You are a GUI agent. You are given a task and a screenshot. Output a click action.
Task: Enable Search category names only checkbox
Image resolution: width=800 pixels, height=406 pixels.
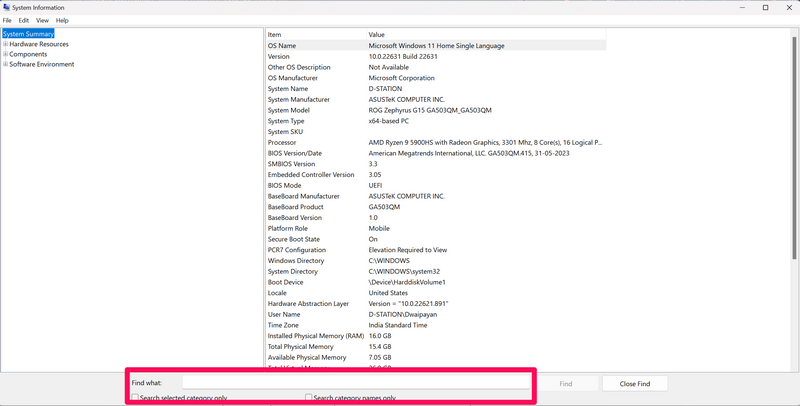click(x=309, y=398)
